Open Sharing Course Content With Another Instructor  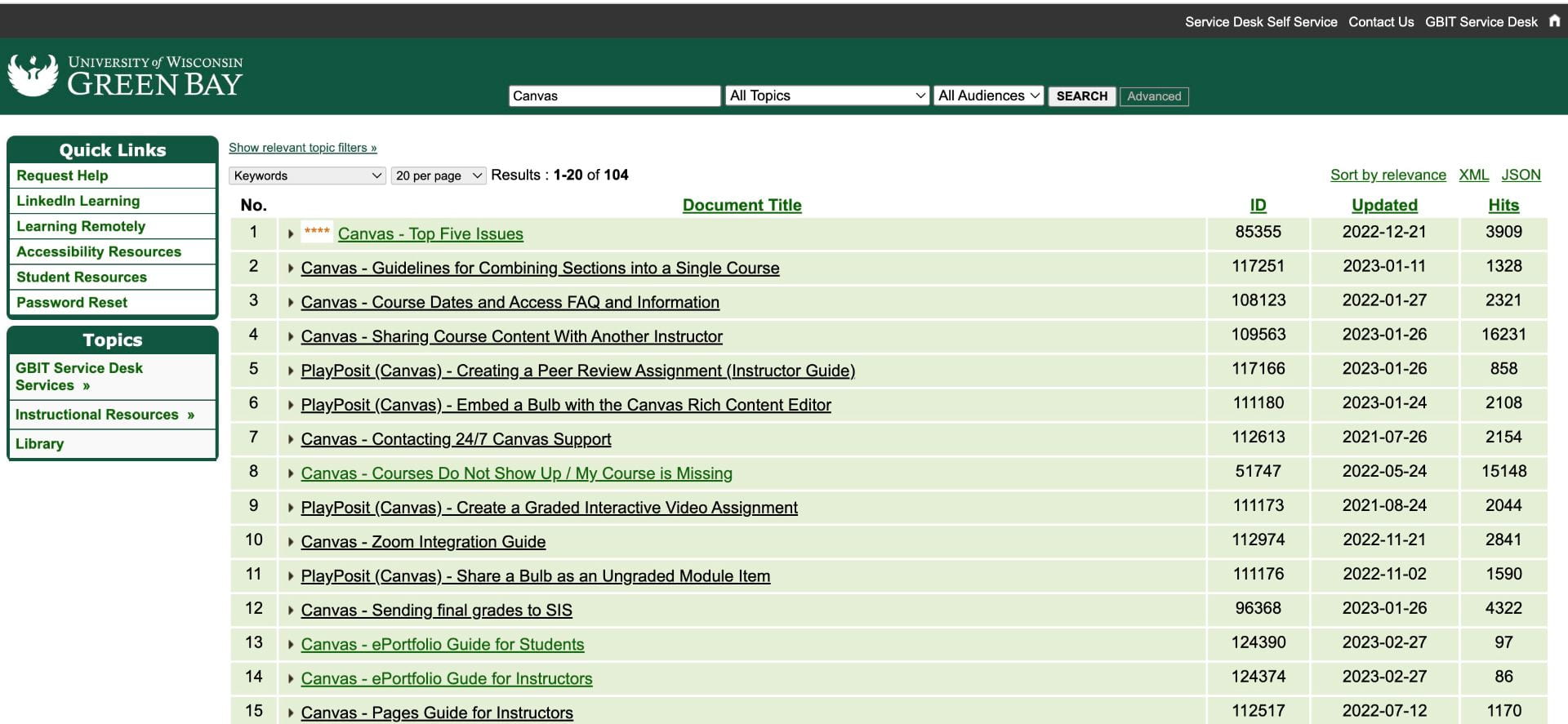coord(511,337)
